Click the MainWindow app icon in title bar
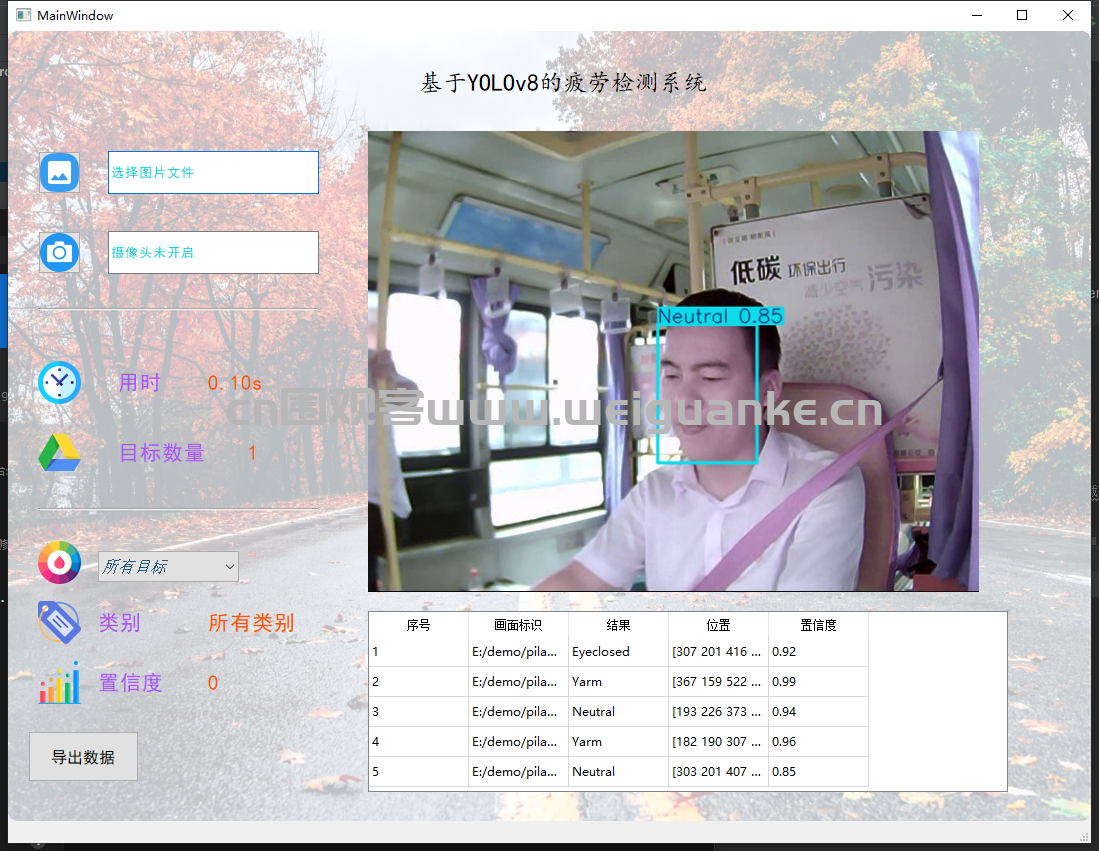 coord(23,15)
